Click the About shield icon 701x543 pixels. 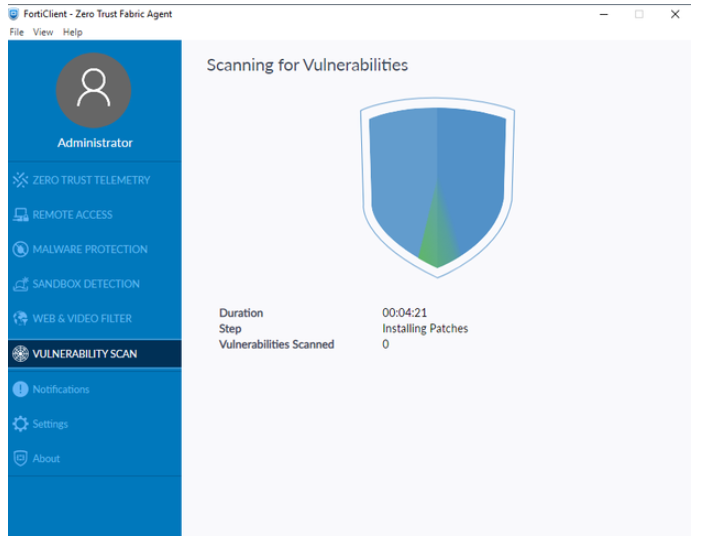(21, 459)
